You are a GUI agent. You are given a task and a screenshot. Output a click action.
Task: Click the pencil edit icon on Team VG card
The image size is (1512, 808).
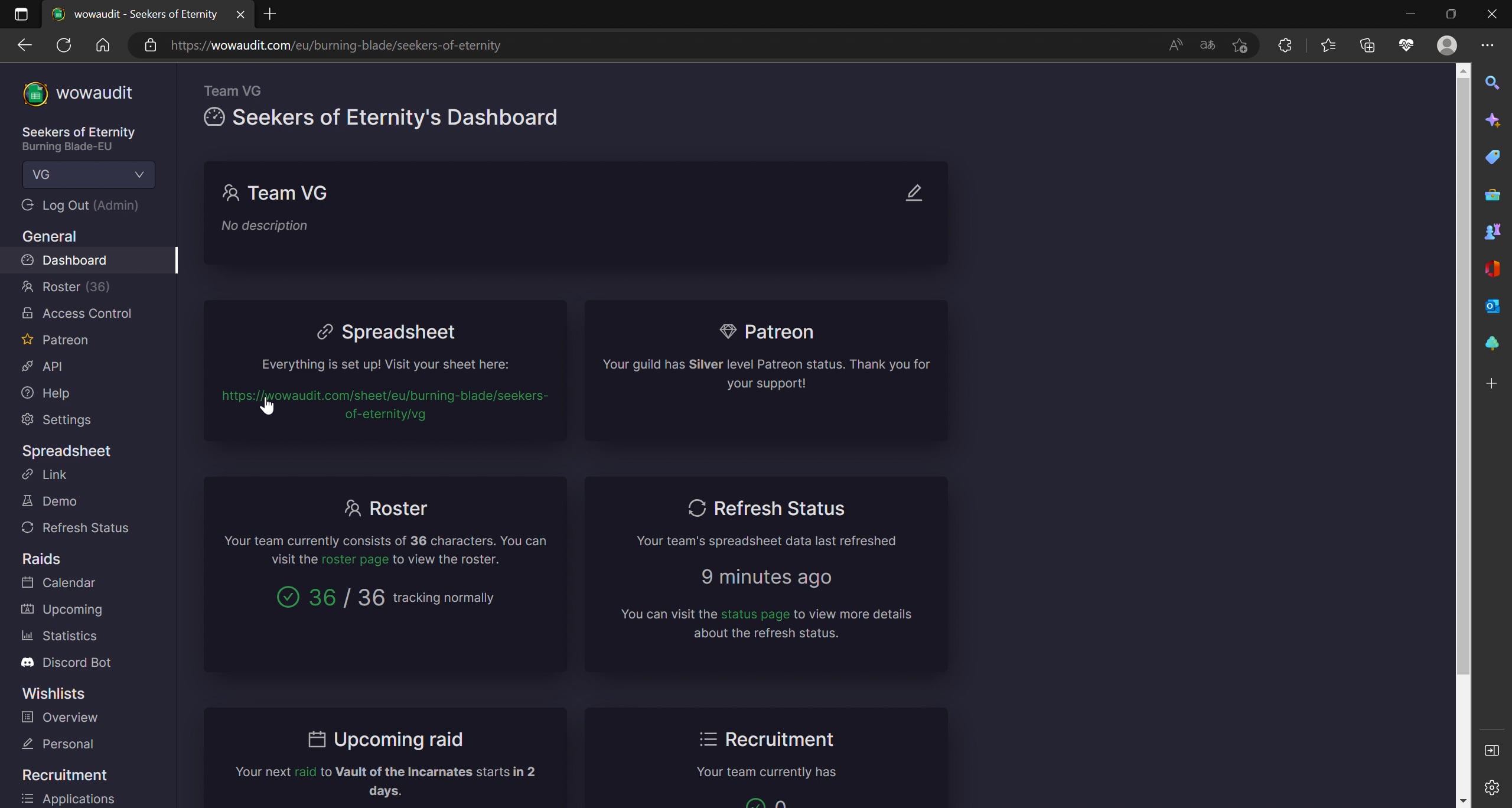coord(913,193)
